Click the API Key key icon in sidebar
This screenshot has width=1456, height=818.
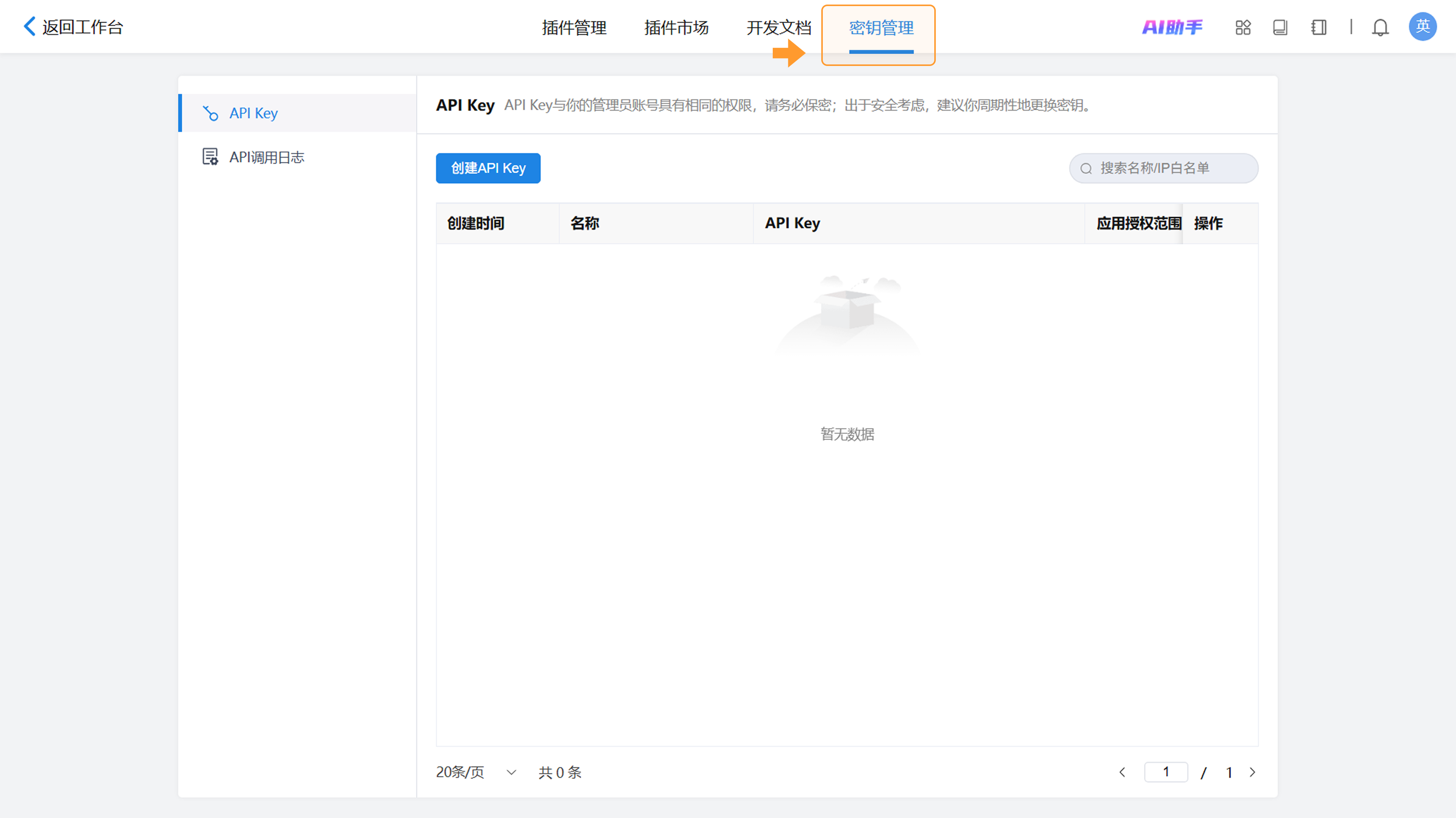(210, 113)
